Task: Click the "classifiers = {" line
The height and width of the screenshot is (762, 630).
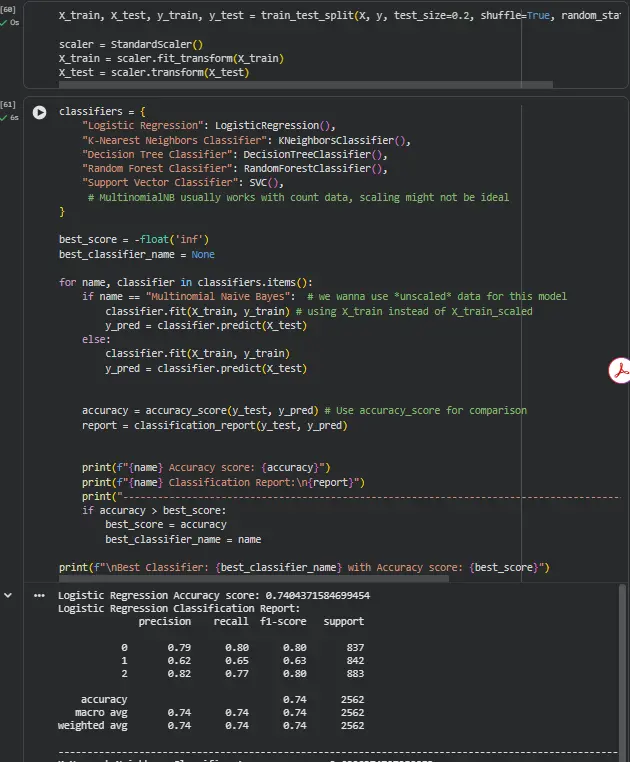Action: (x=102, y=111)
